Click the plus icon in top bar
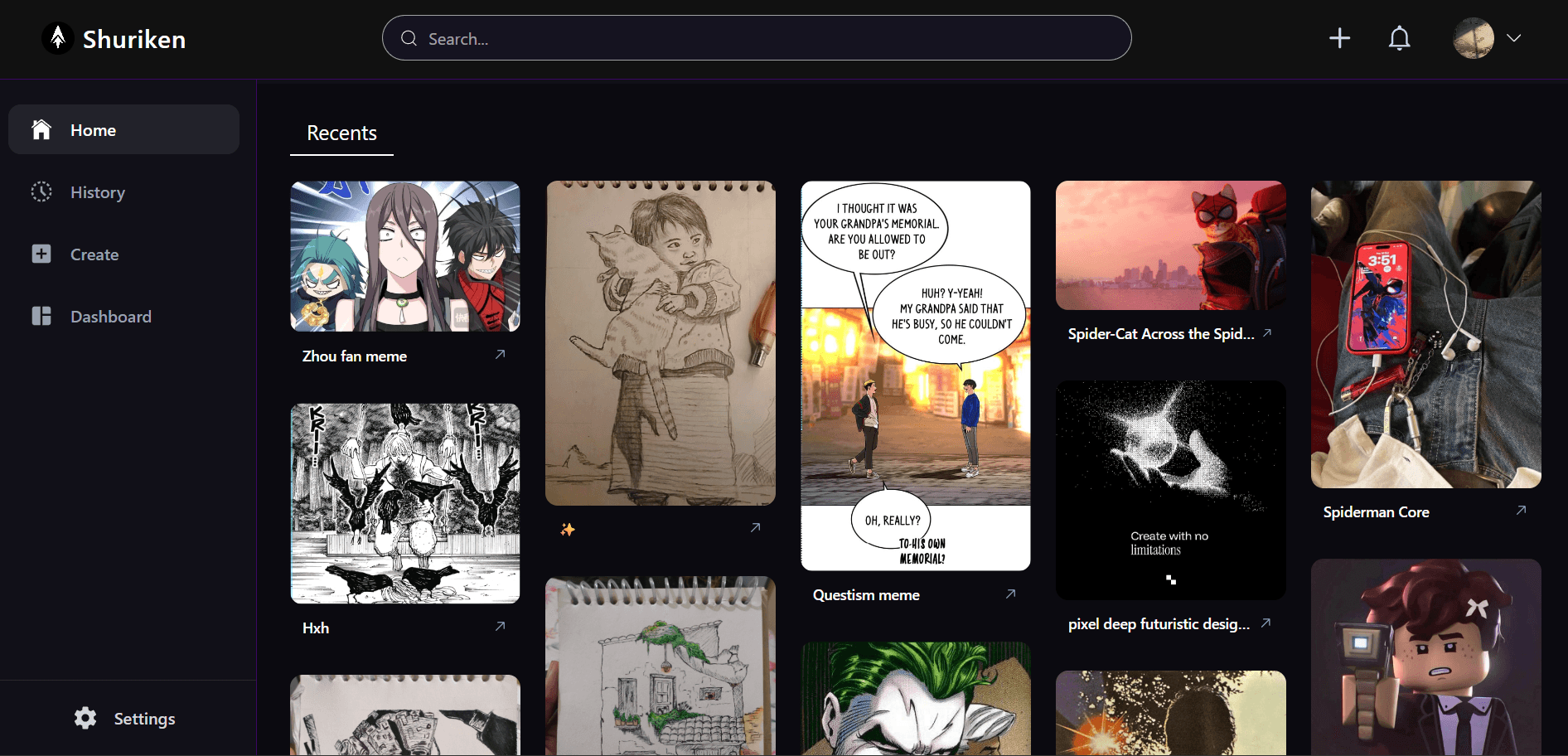 [1339, 38]
